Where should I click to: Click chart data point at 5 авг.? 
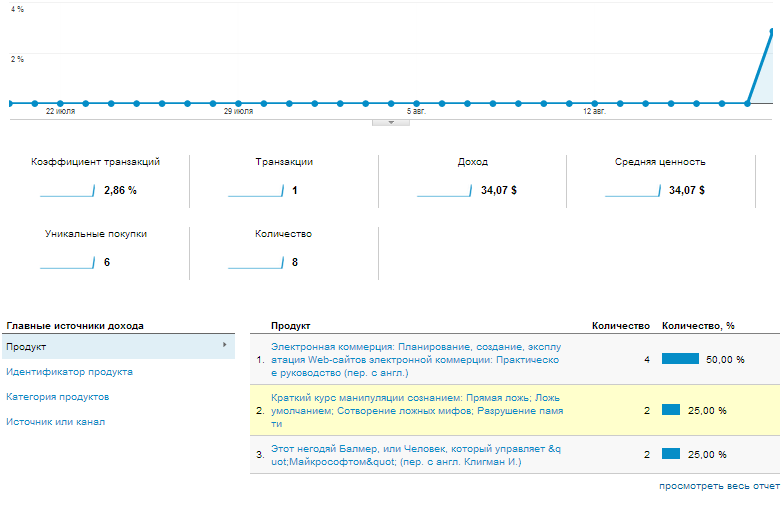pos(416,102)
